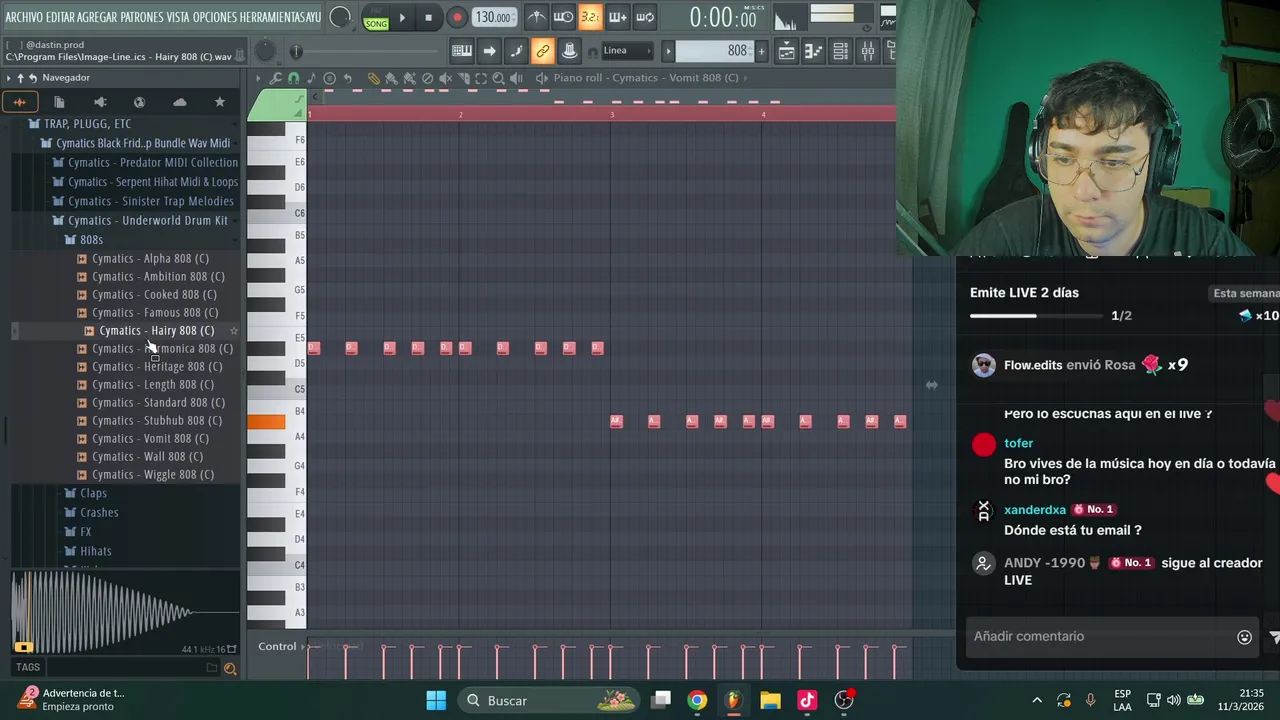
Task: Open the PATRONES menu
Action: click(142, 17)
